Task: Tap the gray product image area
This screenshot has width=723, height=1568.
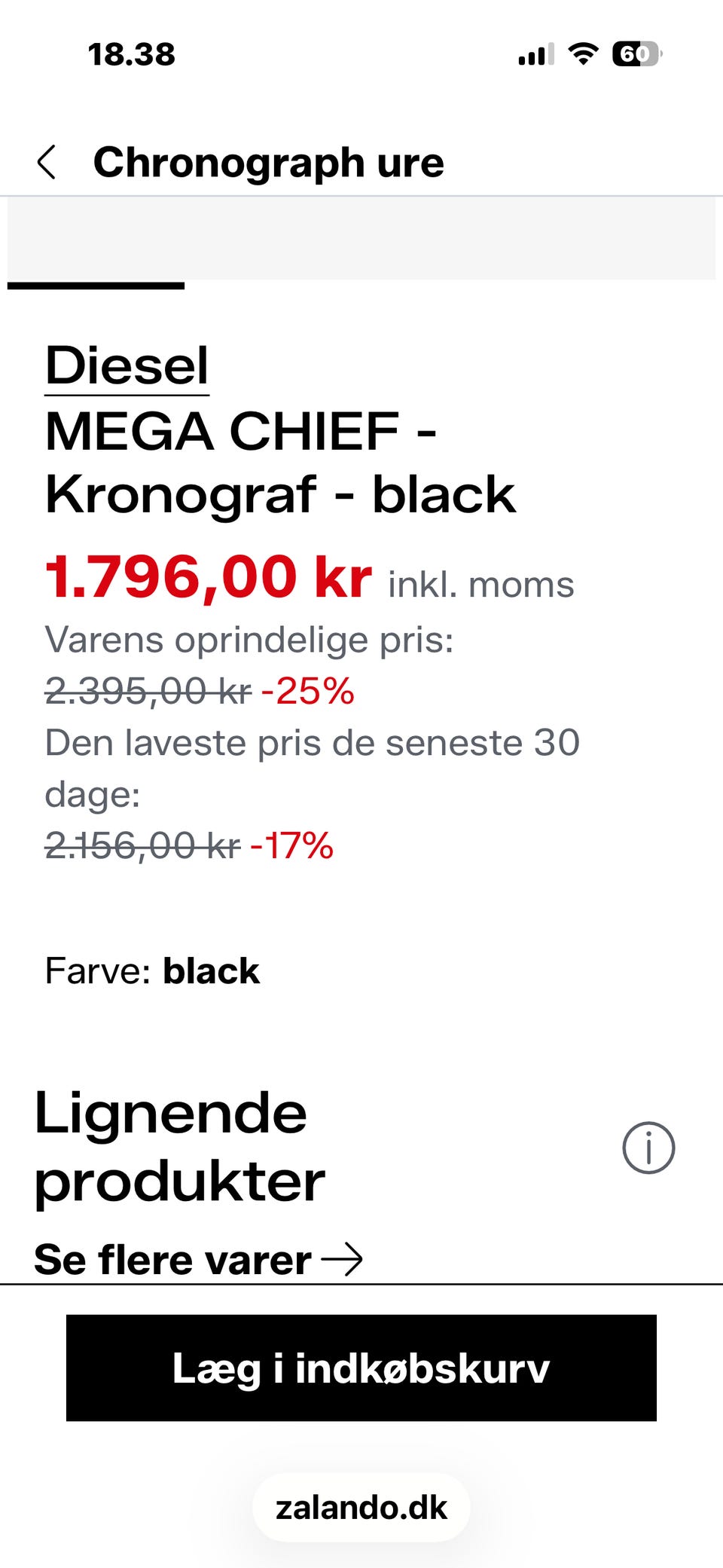Action: coord(361,239)
